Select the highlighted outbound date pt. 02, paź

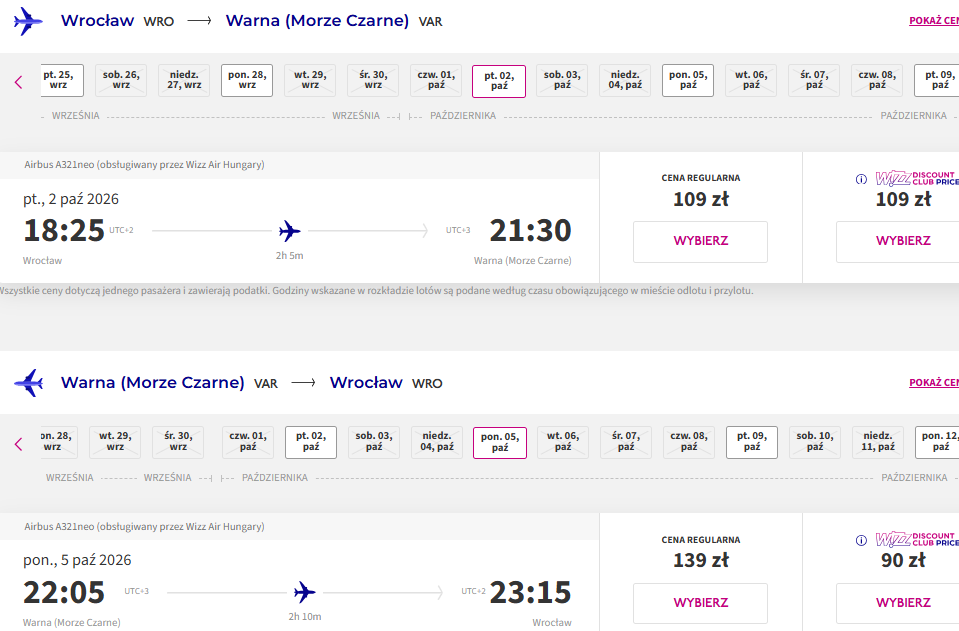(499, 81)
